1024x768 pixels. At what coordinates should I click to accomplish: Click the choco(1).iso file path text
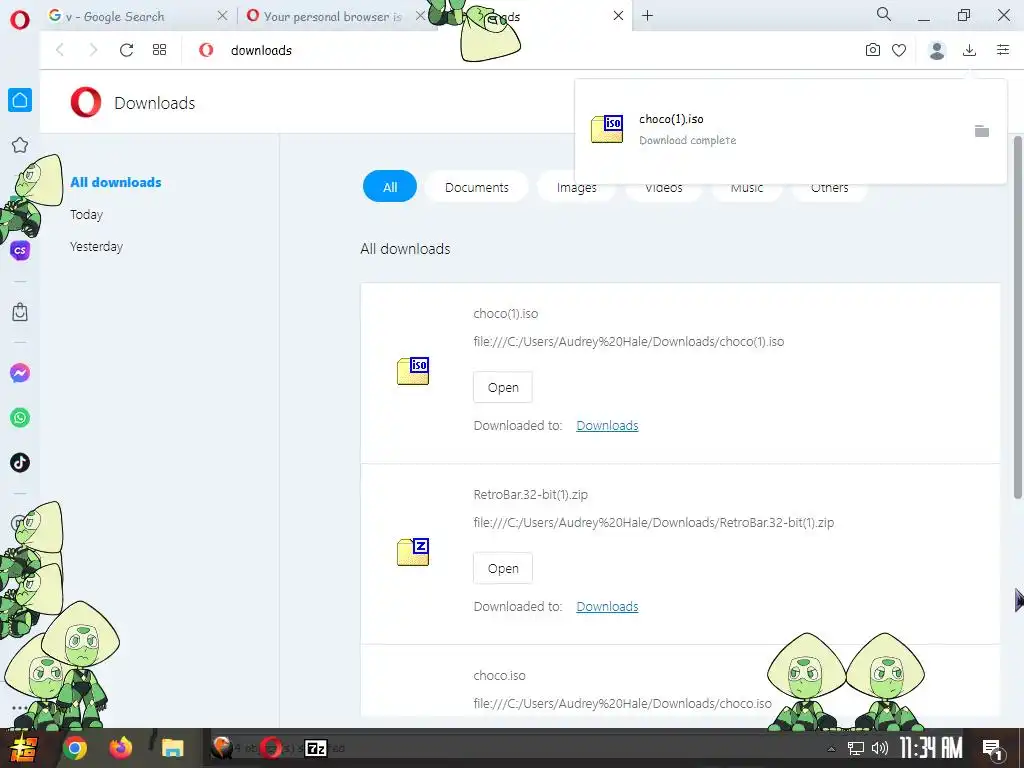click(x=629, y=342)
